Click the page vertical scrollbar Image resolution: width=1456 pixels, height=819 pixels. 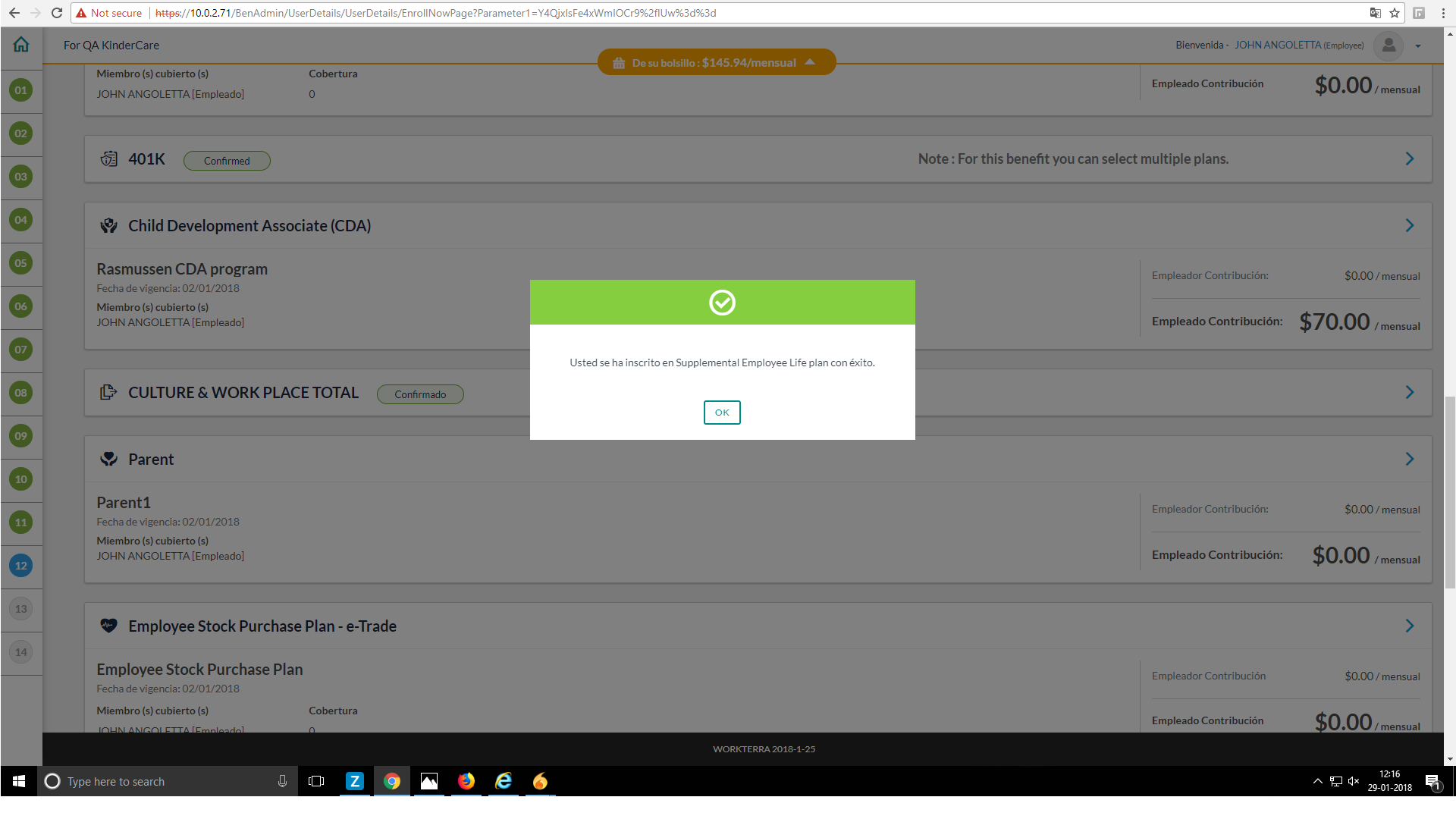(x=1450, y=491)
